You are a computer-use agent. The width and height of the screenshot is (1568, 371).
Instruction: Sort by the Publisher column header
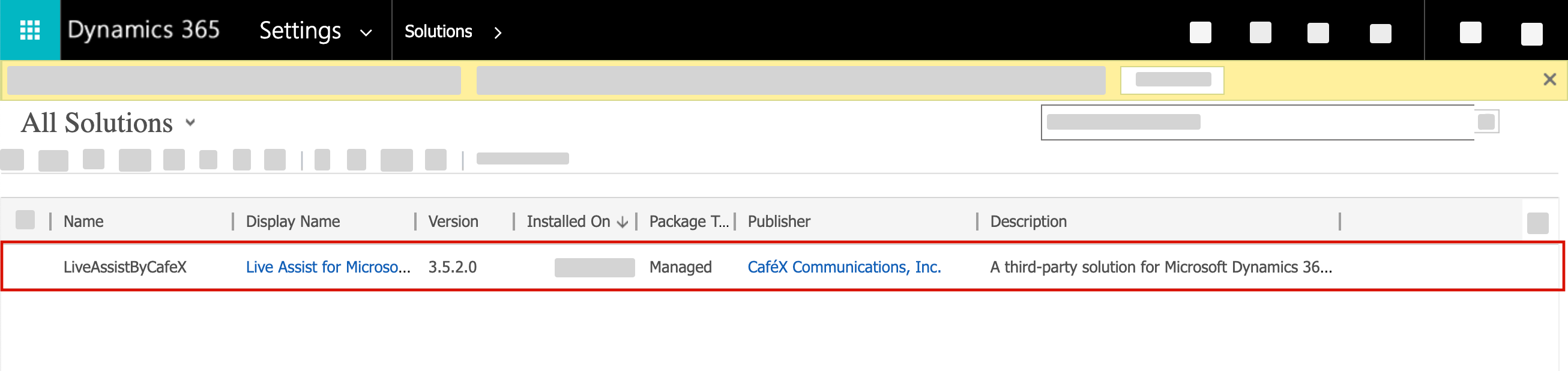779,221
